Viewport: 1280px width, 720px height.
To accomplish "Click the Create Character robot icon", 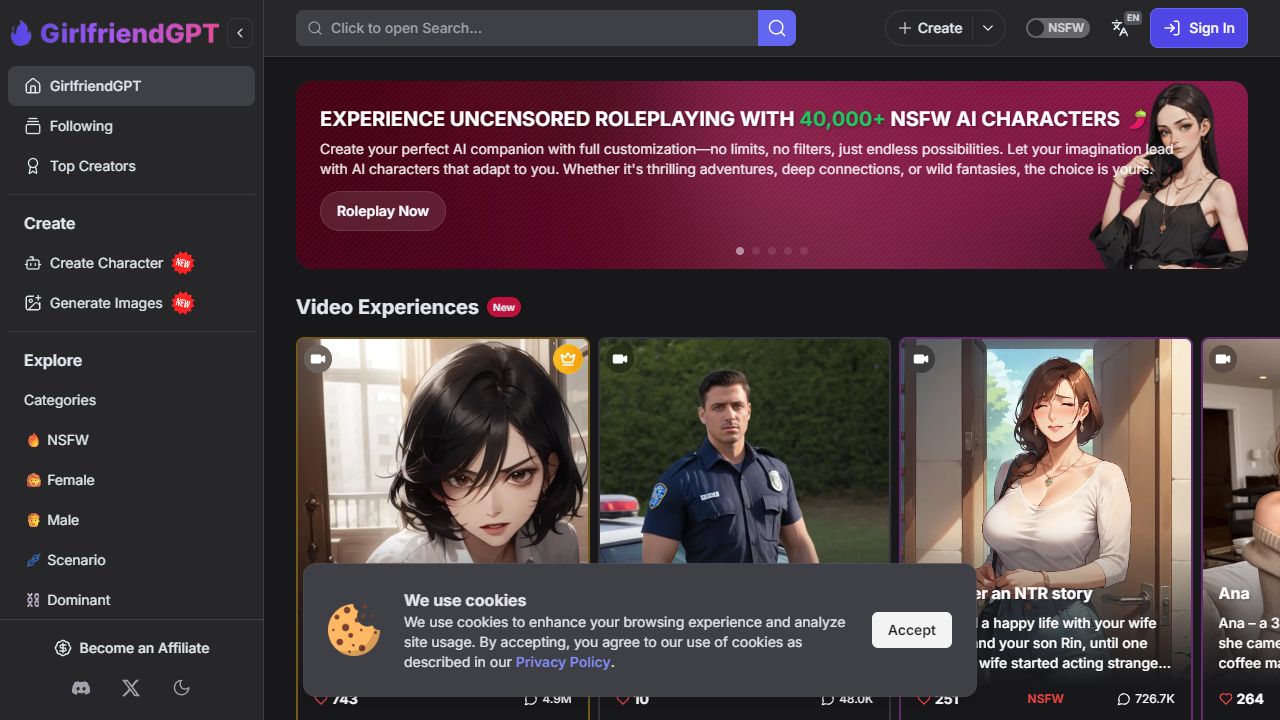I will coord(33,263).
